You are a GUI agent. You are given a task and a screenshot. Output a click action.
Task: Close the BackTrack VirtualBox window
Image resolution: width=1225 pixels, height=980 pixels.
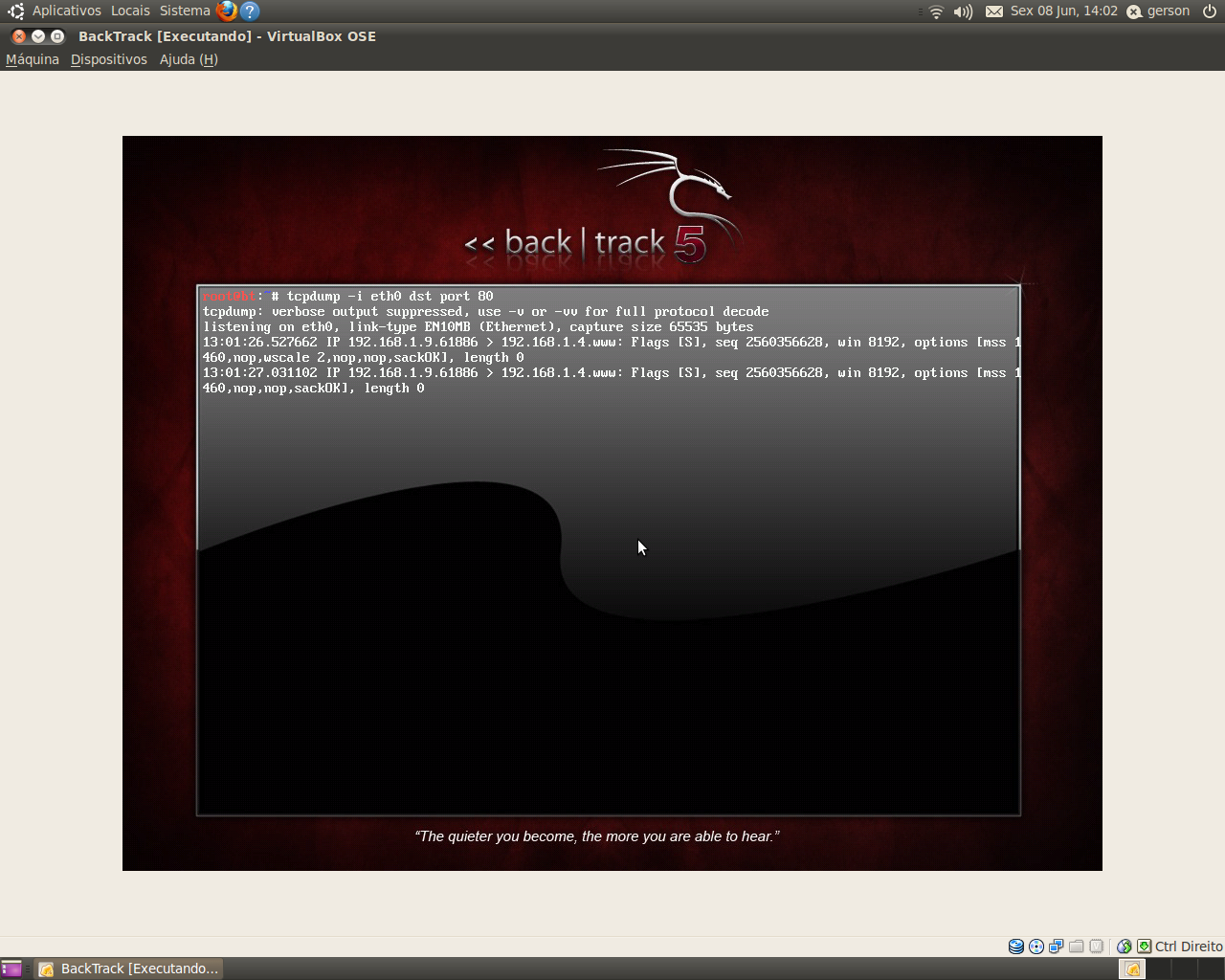pos(18,36)
